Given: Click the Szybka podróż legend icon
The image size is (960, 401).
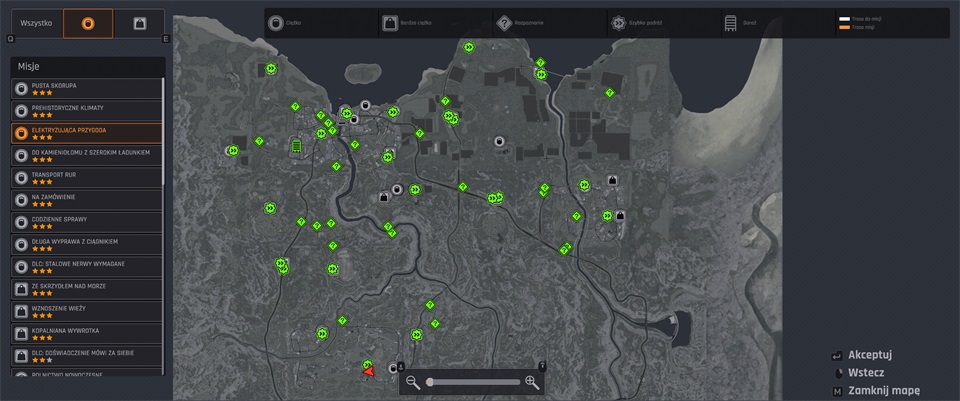Looking at the screenshot, I should click(x=618, y=23).
